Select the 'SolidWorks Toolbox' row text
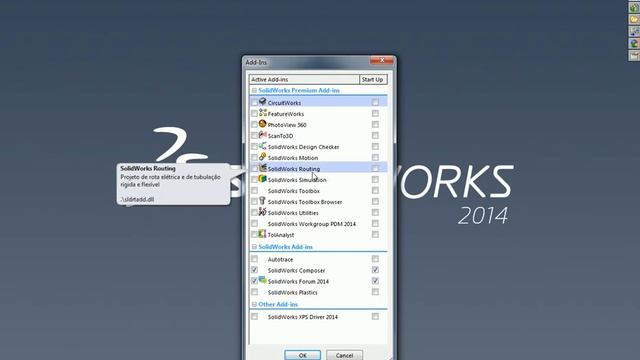 click(293, 191)
